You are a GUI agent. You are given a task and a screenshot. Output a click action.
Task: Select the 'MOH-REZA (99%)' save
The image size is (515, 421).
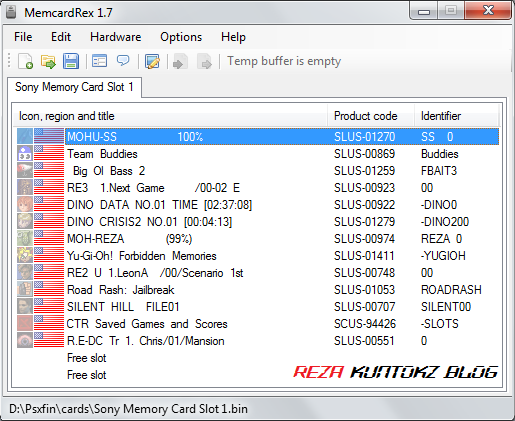pos(258,238)
